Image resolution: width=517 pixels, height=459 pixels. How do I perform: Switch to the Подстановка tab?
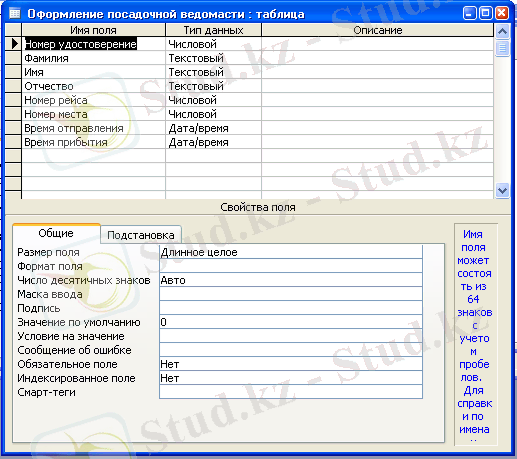(x=141, y=235)
